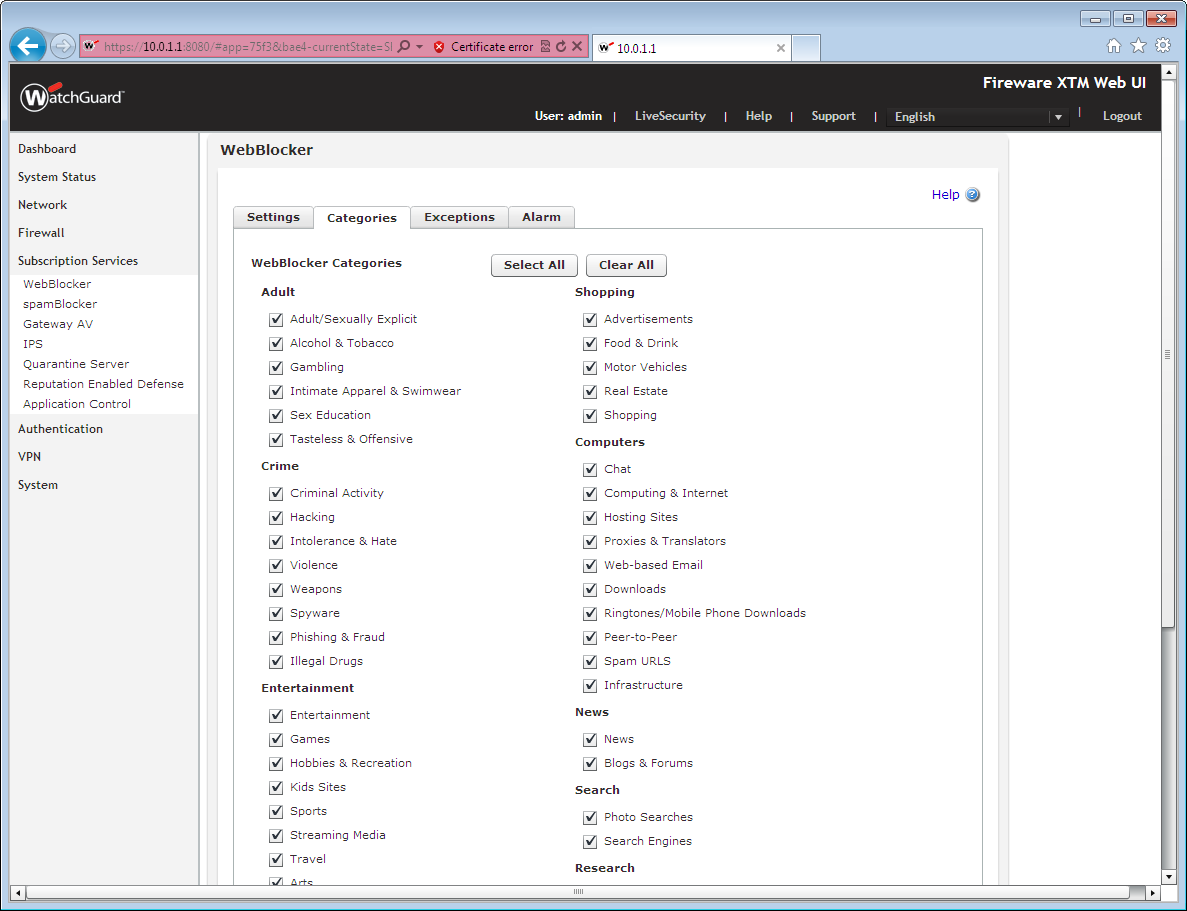The height and width of the screenshot is (911, 1187).
Task: Switch to the Settings tab
Action: tap(273, 217)
